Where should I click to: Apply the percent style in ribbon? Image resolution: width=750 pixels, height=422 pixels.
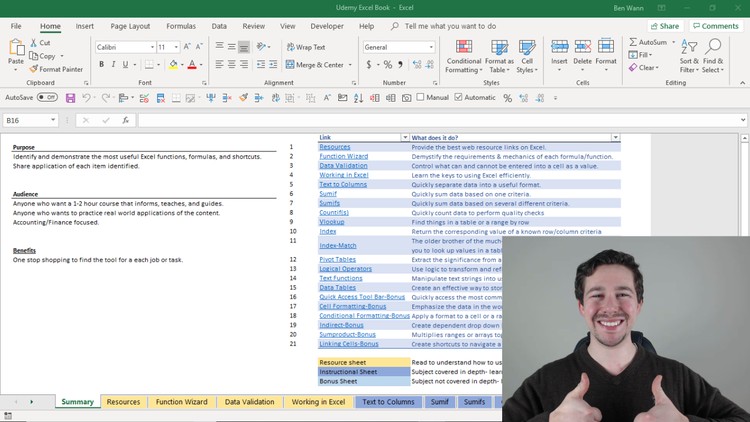click(x=388, y=64)
